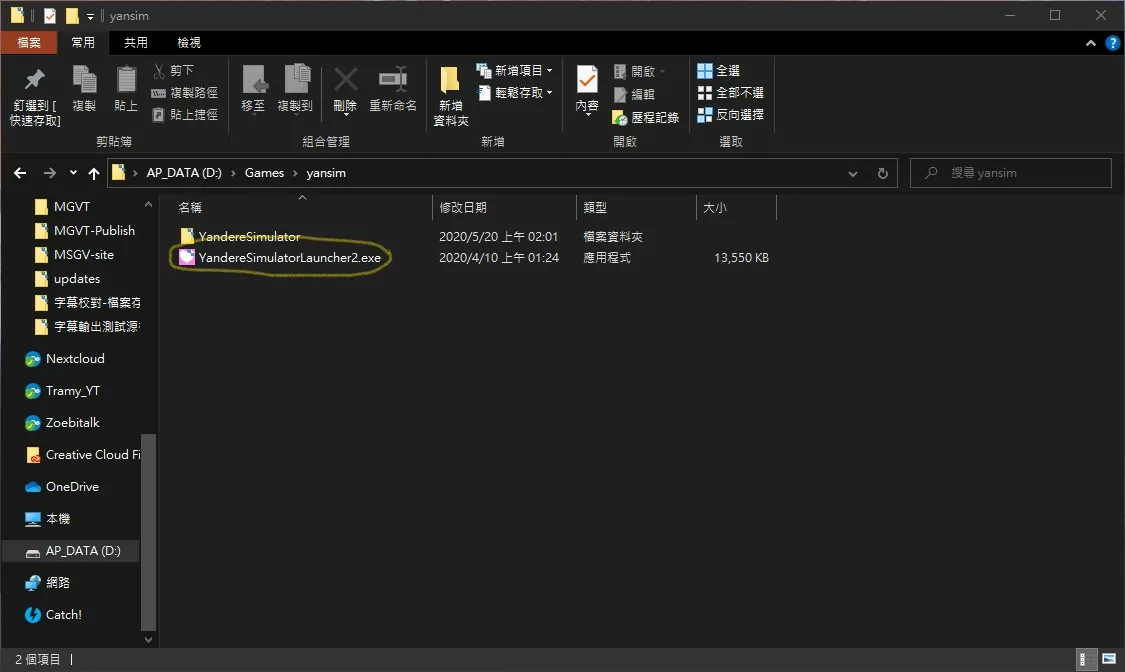Click Cut (剪下) scissors command
1125x672 pixels.
coord(173,70)
